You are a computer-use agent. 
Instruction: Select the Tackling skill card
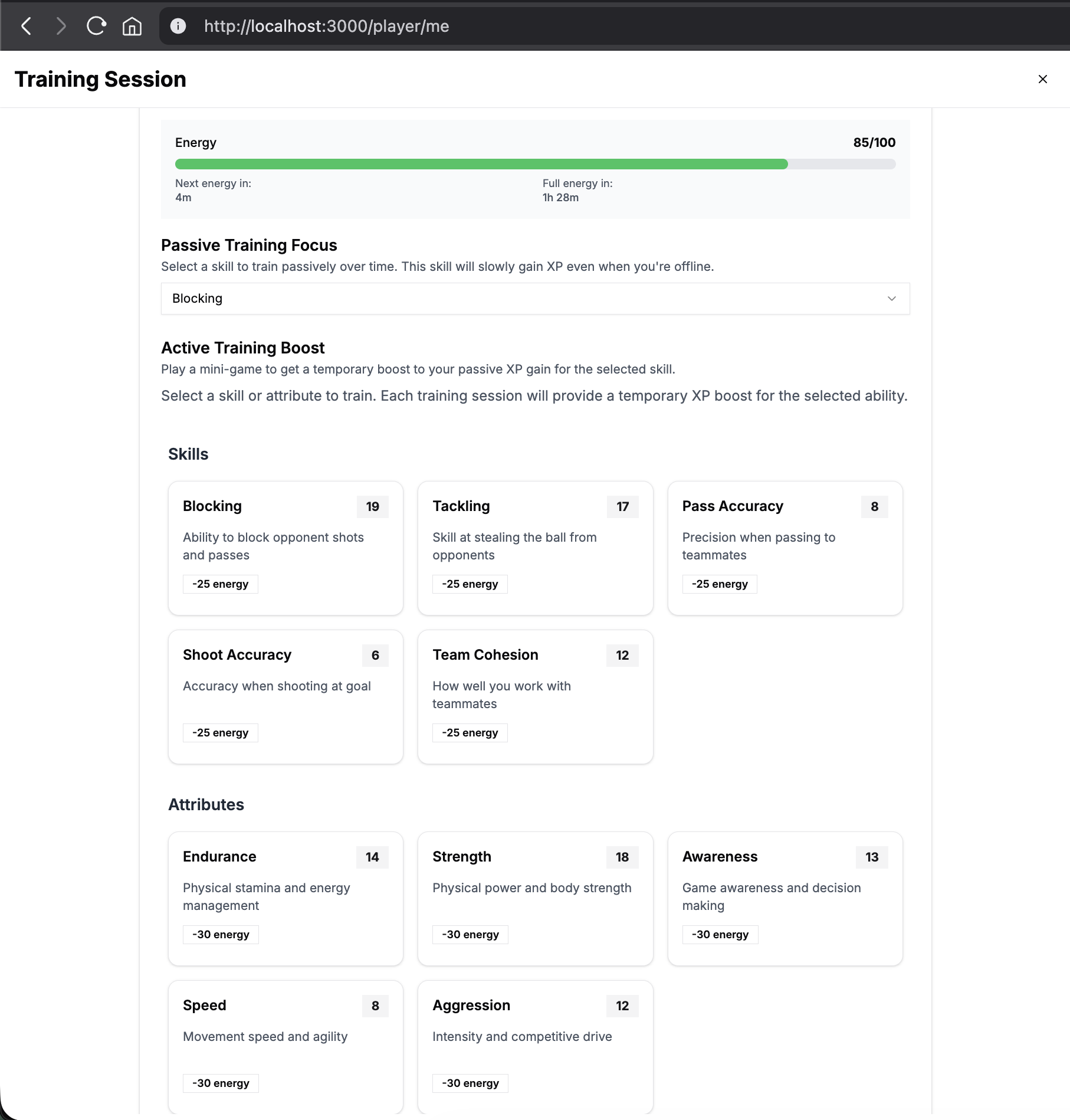[535, 548]
